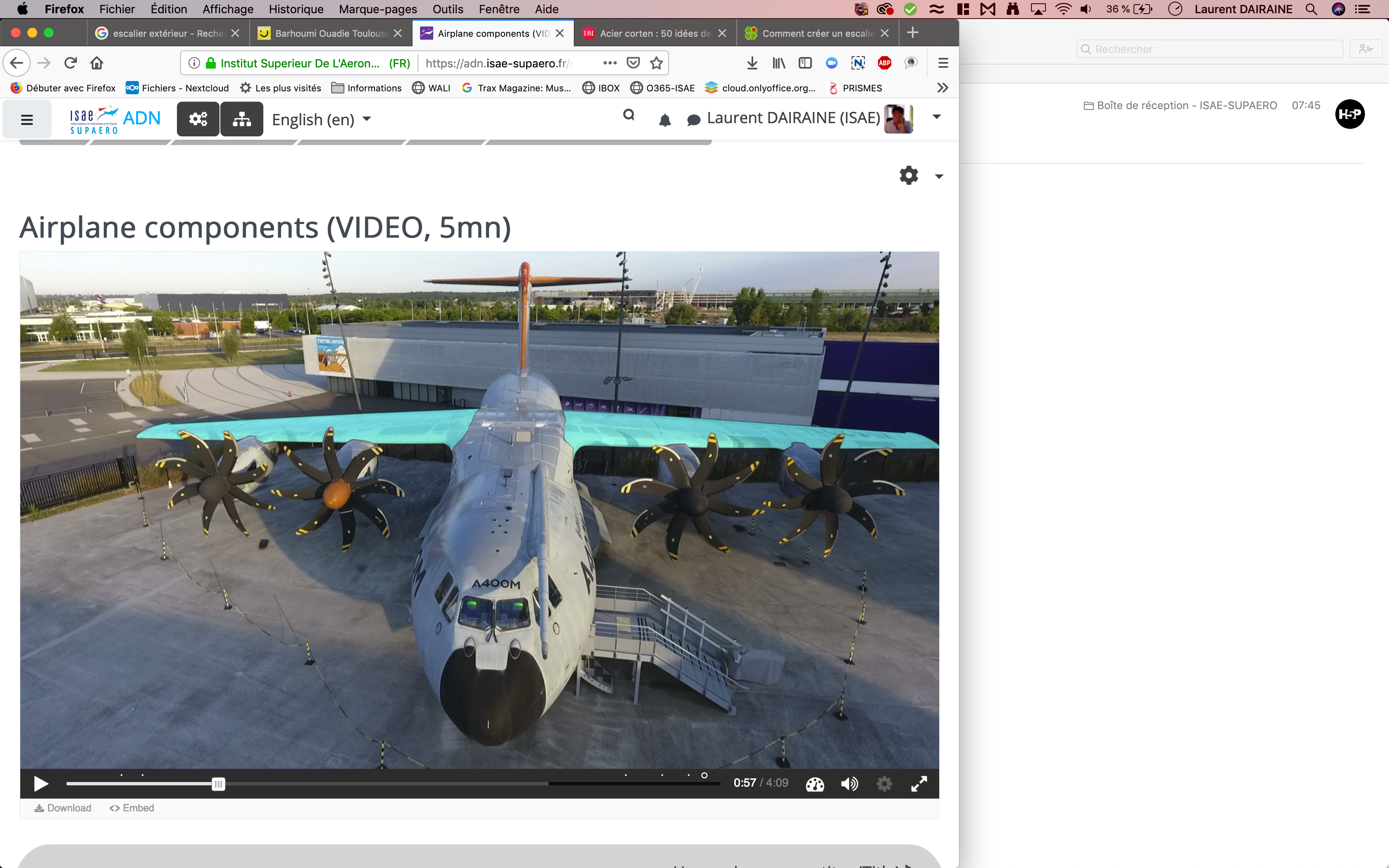Screen dimensions: 1389x868
Task: Mute the video volume speaker icon
Action: [x=850, y=784]
